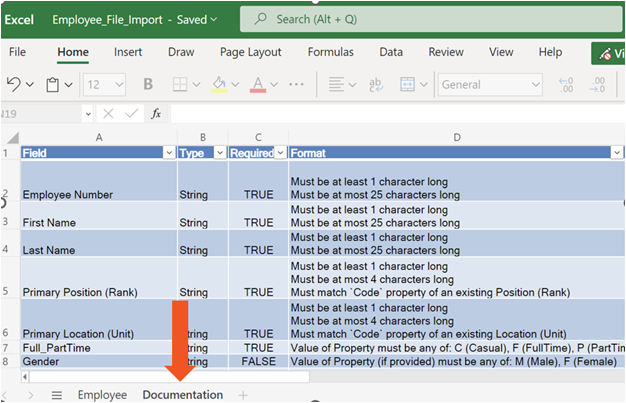Open the Draw tab

pos(181,52)
